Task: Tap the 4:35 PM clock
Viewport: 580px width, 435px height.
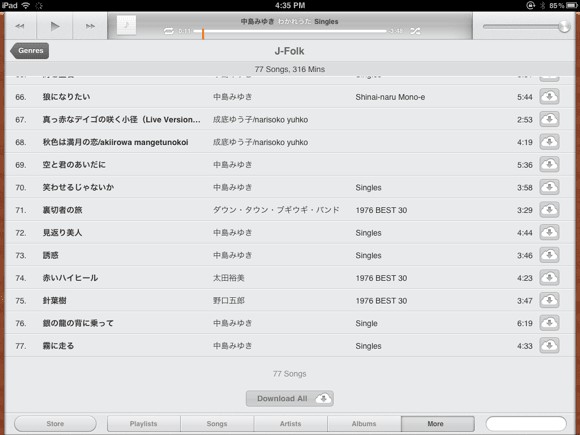Action: tap(290, 5)
